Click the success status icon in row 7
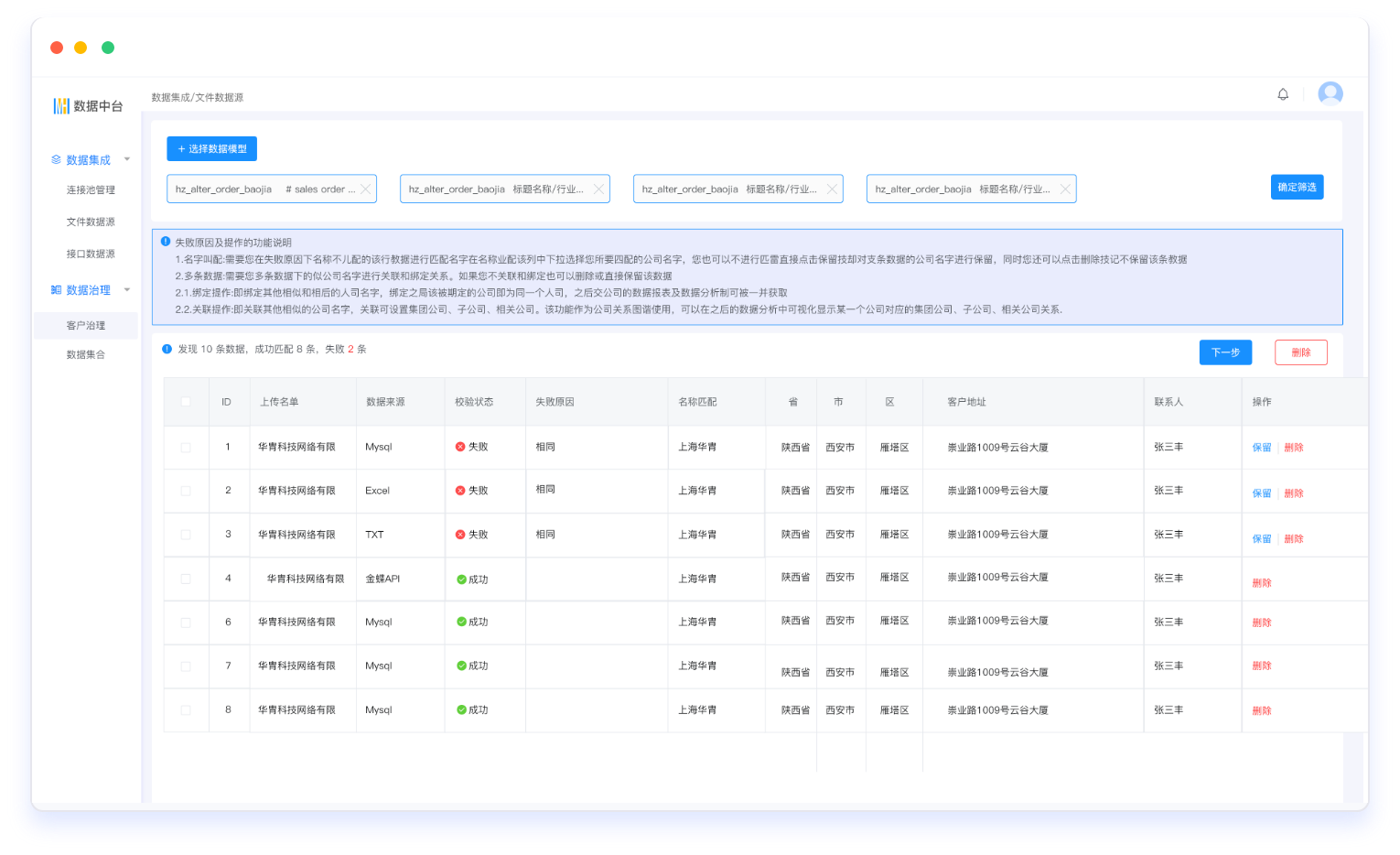The height and width of the screenshot is (855, 1400). [x=461, y=666]
